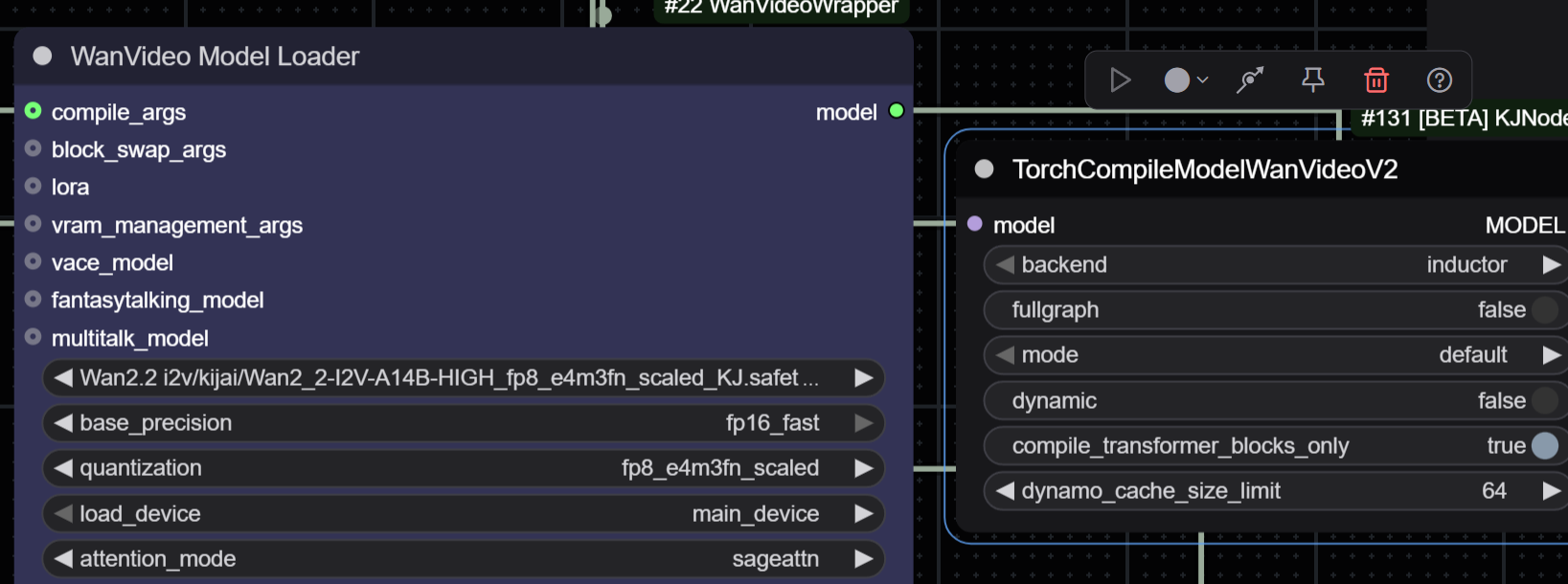Select previous model file with left arrow
Image resolution: width=1568 pixels, height=584 pixels.
pos(63,378)
